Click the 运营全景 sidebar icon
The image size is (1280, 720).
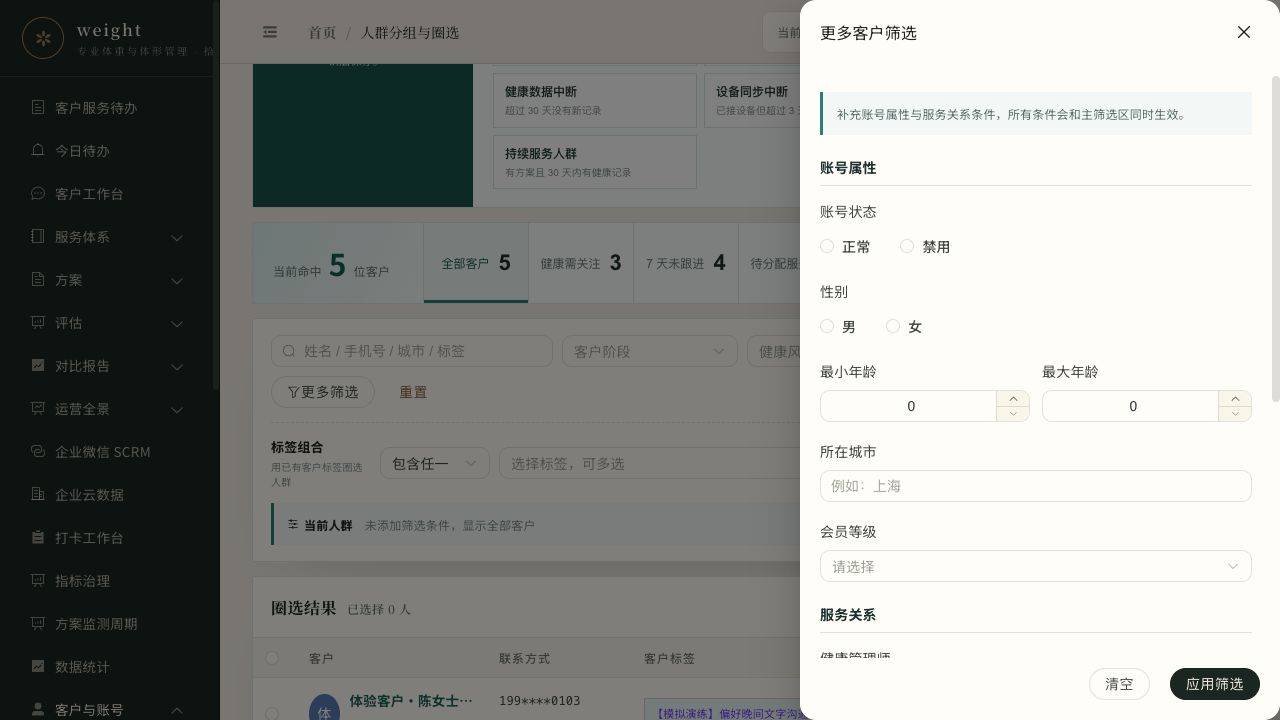click(38, 408)
